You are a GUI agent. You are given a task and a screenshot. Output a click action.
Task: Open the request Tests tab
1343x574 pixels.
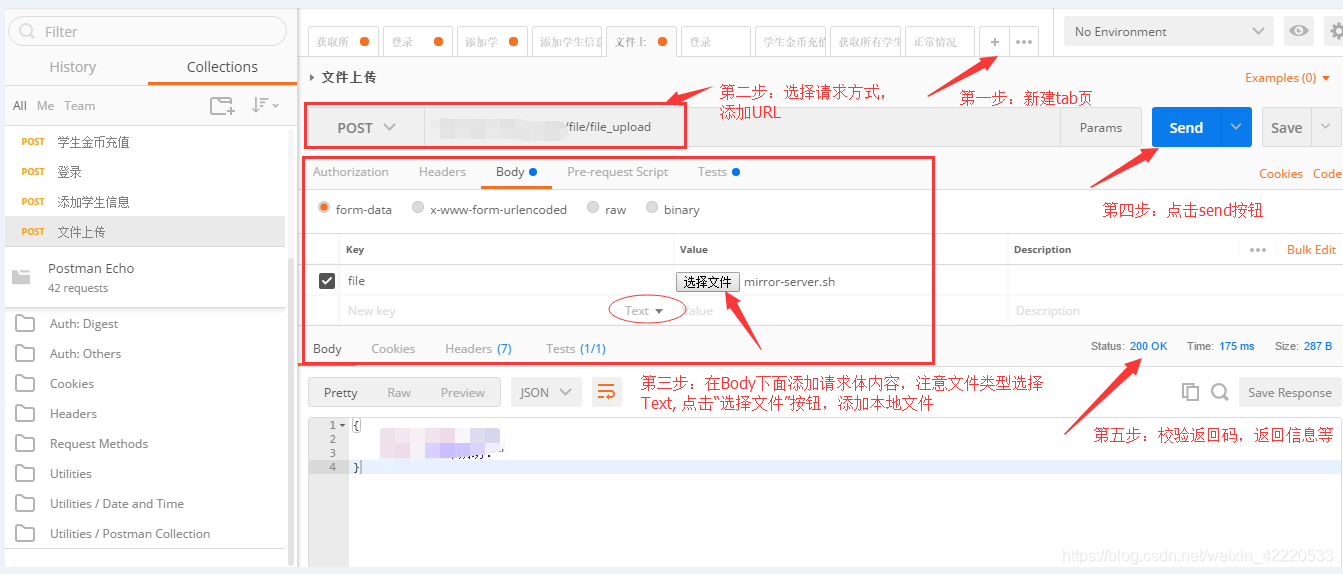719,172
